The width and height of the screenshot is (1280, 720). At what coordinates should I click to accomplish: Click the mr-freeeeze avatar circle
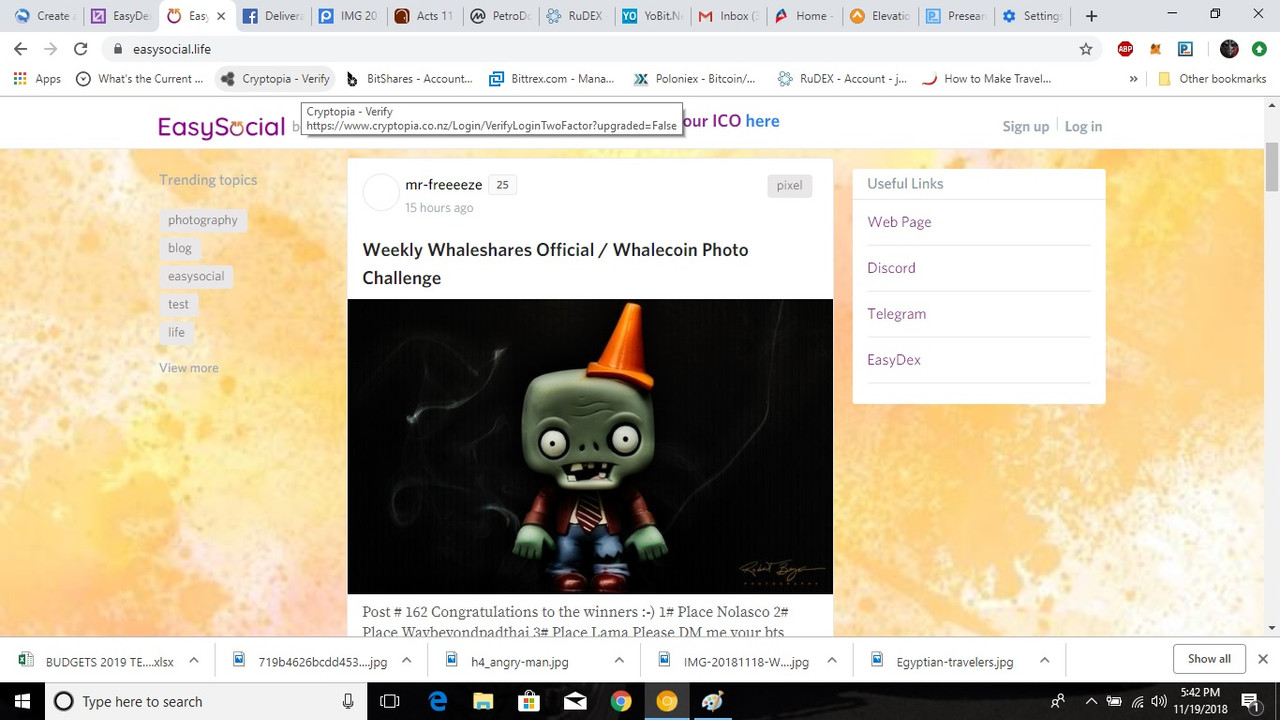(x=380, y=193)
